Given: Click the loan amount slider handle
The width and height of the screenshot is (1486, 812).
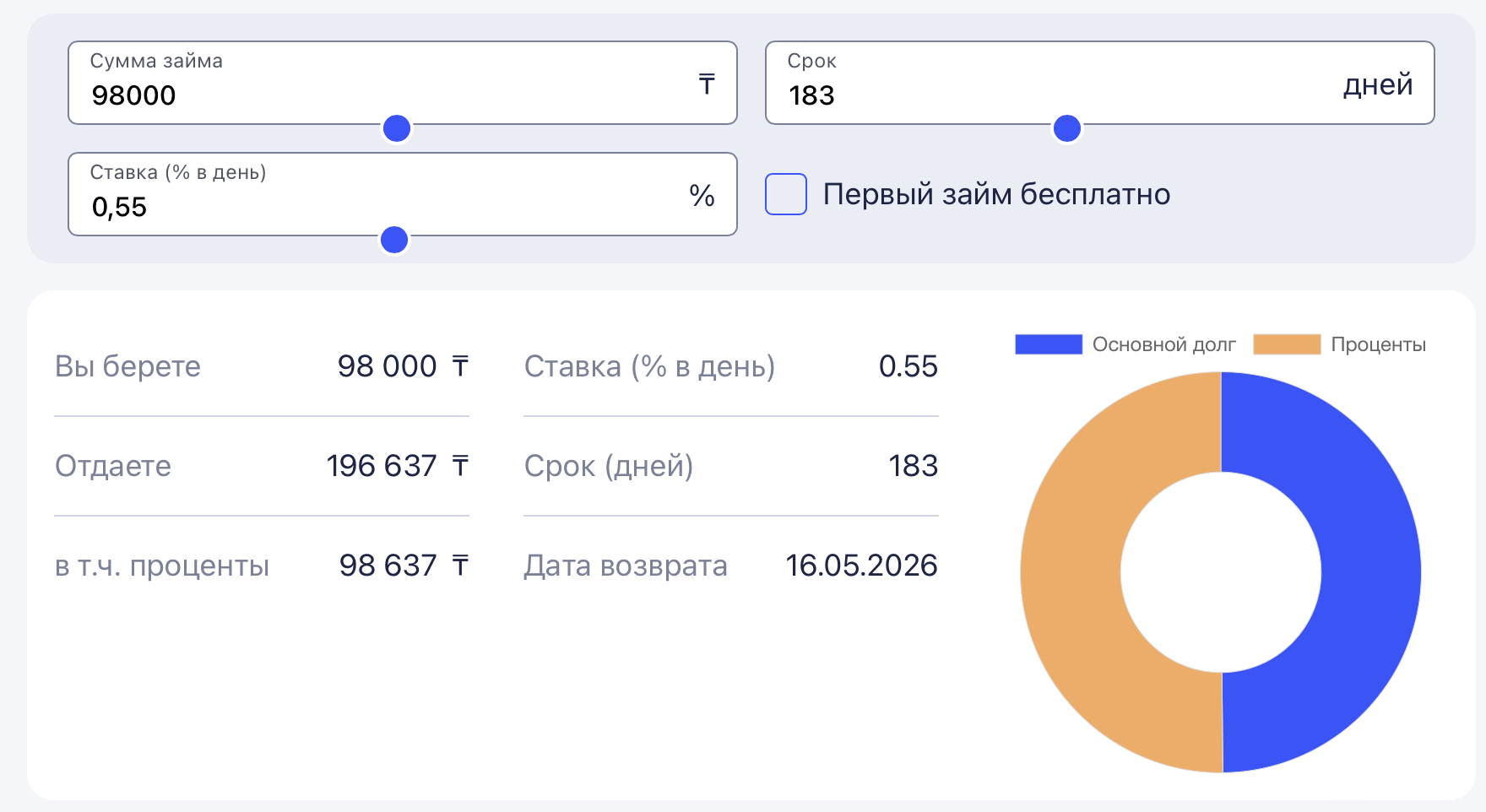Looking at the screenshot, I should (x=397, y=128).
